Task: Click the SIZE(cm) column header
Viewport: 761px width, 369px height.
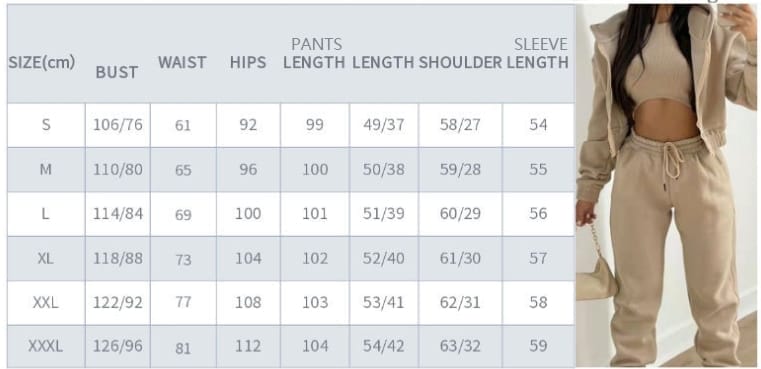Action: click(42, 62)
